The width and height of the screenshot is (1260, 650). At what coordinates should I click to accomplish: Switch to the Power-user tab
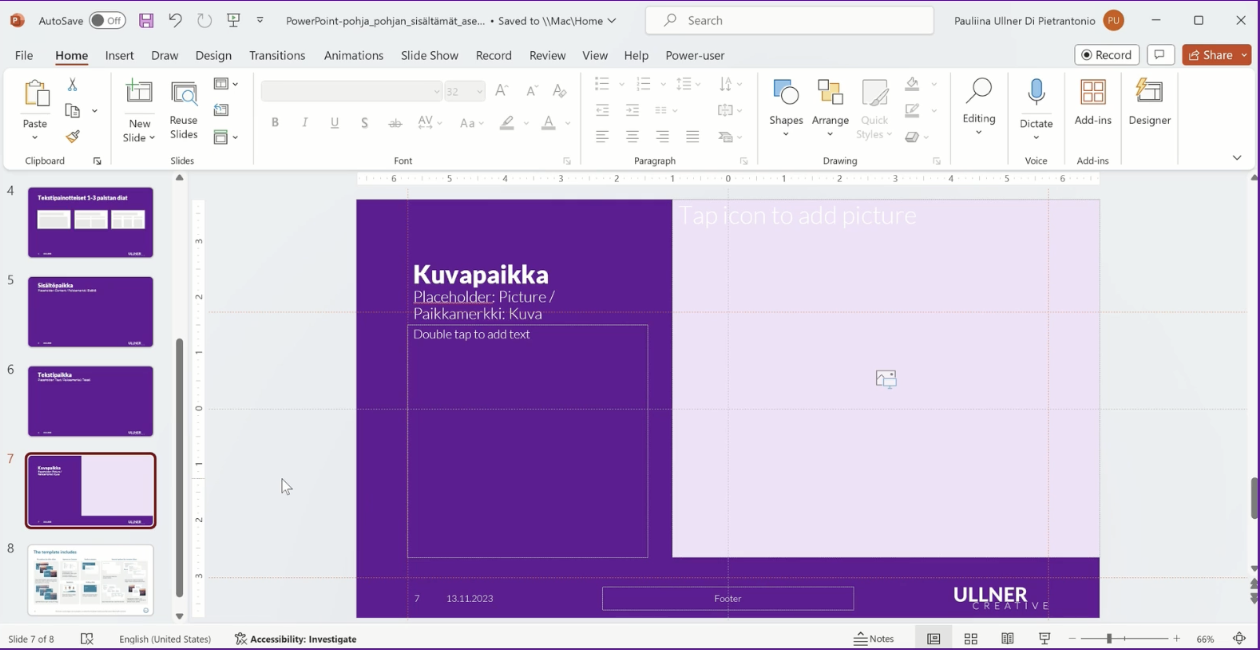click(x=694, y=55)
